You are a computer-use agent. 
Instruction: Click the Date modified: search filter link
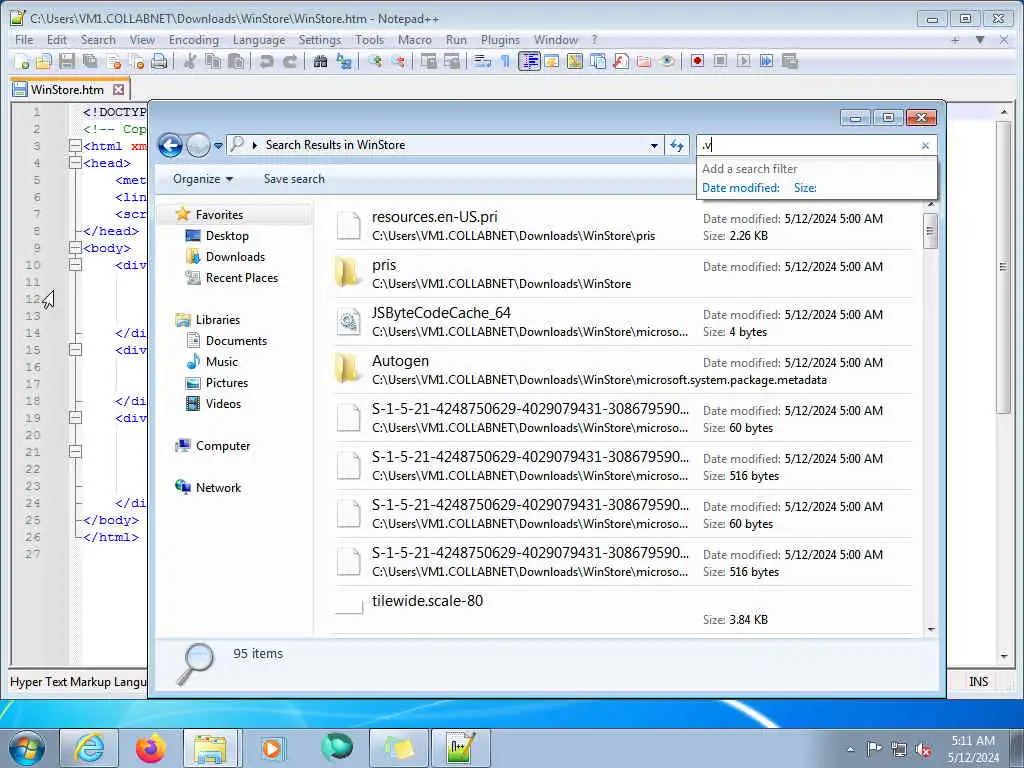click(x=741, y=188)
